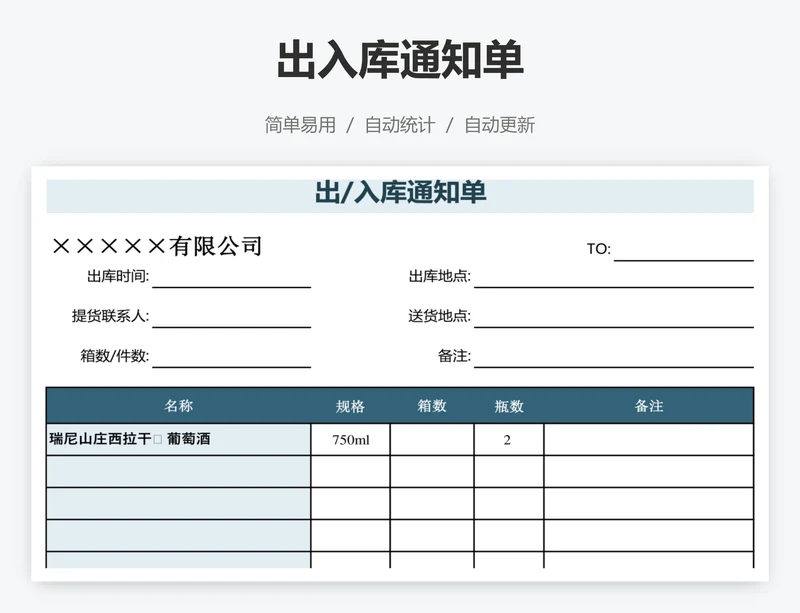The height and width of the screenshot is (613, 800).
Task: Click the 出库地点 blank field
Action: tap(614, 278)
